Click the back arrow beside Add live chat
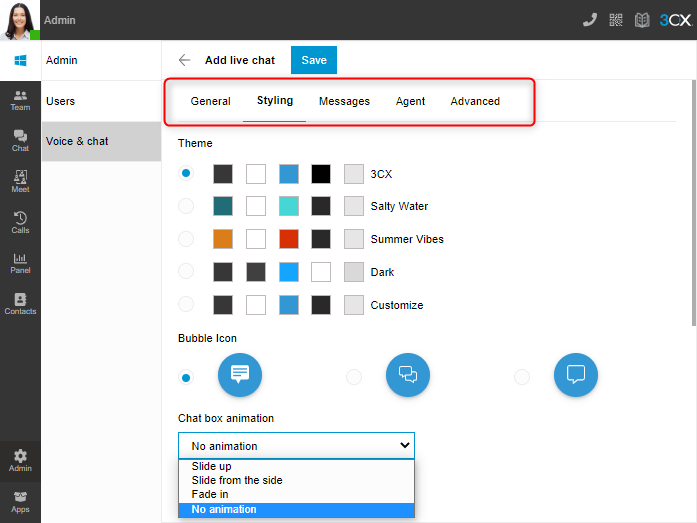Viewport: 697px width, 523px height. click(184, 60)
